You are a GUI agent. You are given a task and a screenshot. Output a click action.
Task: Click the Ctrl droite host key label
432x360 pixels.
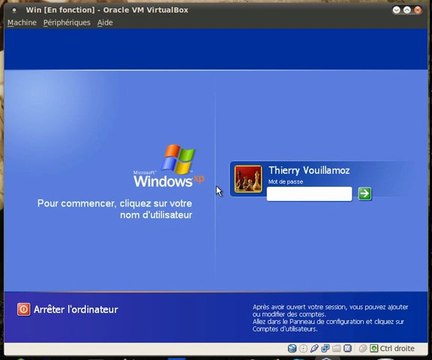coord(397,348)
